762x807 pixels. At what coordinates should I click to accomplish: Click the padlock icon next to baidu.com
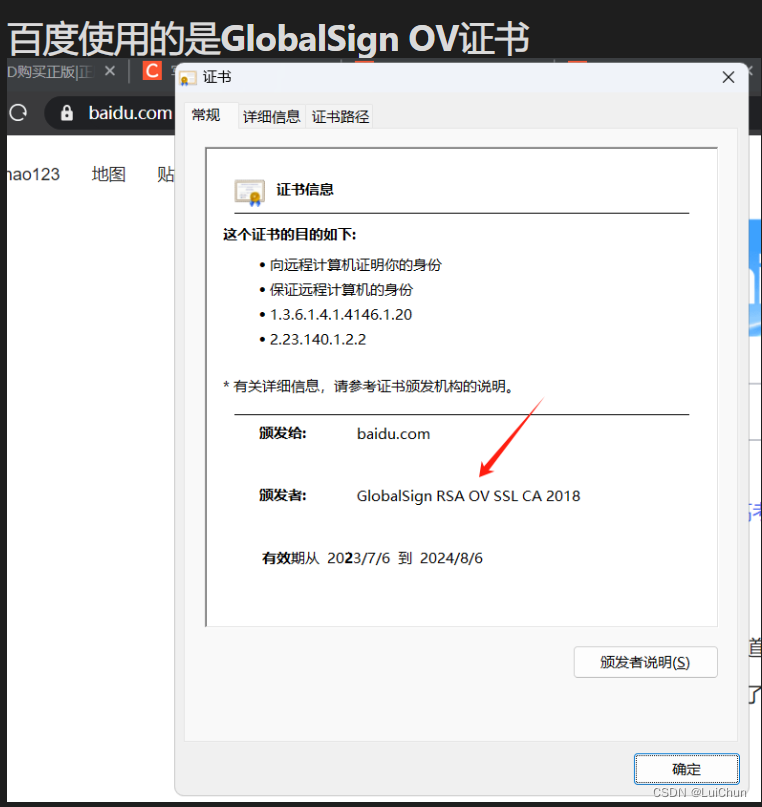click(x=67, y=113)
